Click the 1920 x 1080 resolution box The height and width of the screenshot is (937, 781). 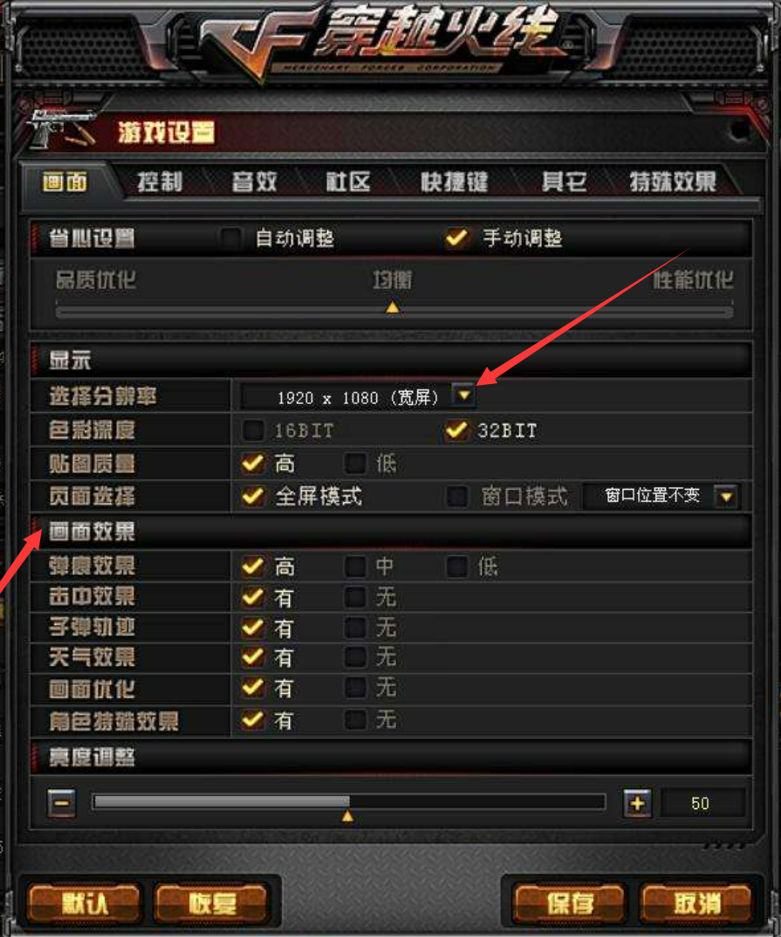358,397
